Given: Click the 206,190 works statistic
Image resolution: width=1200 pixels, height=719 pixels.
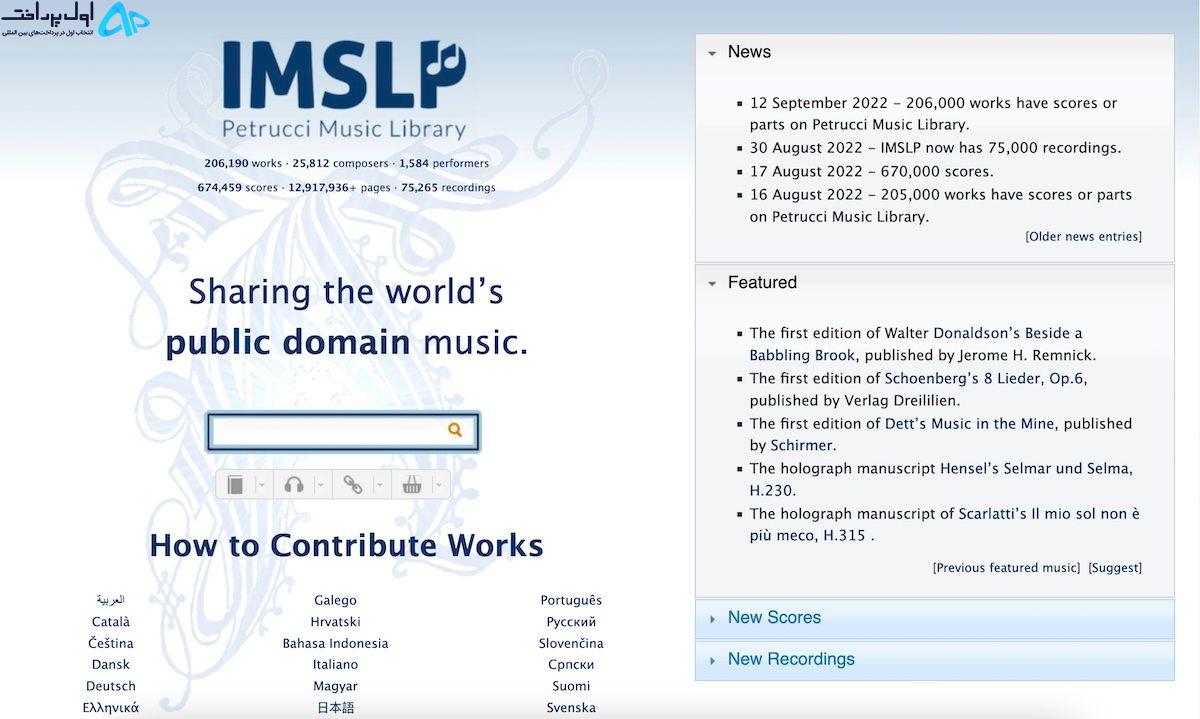Looking at the screenshot, I should pyautogui.click(x=243, y=163).
